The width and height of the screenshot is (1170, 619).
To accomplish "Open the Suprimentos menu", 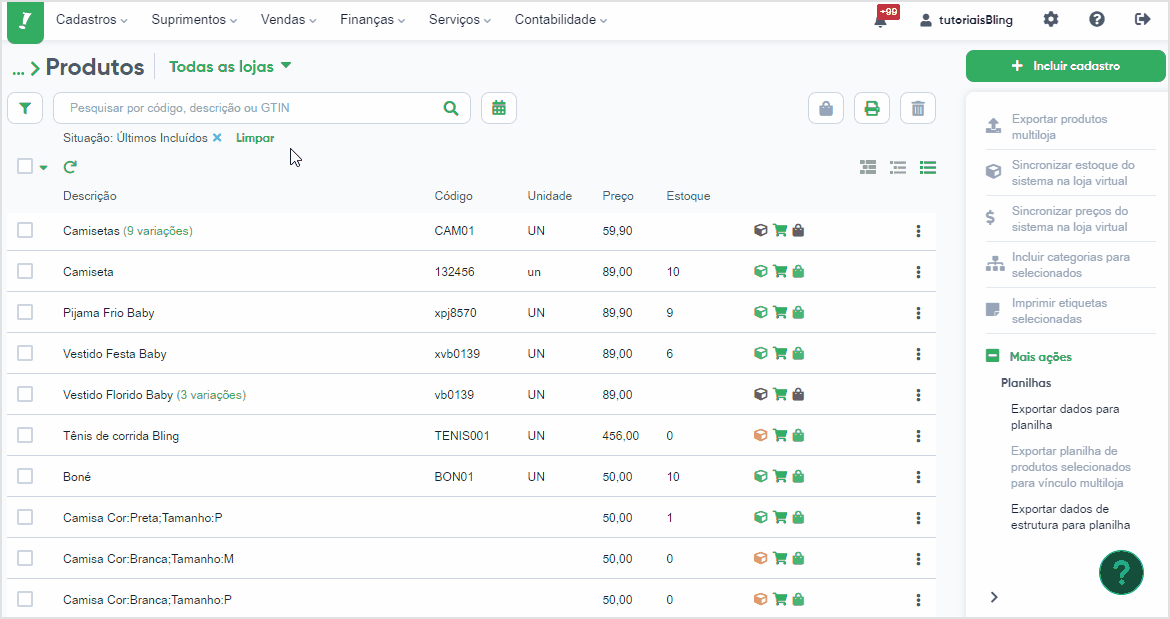I will [x=194, y=19].
